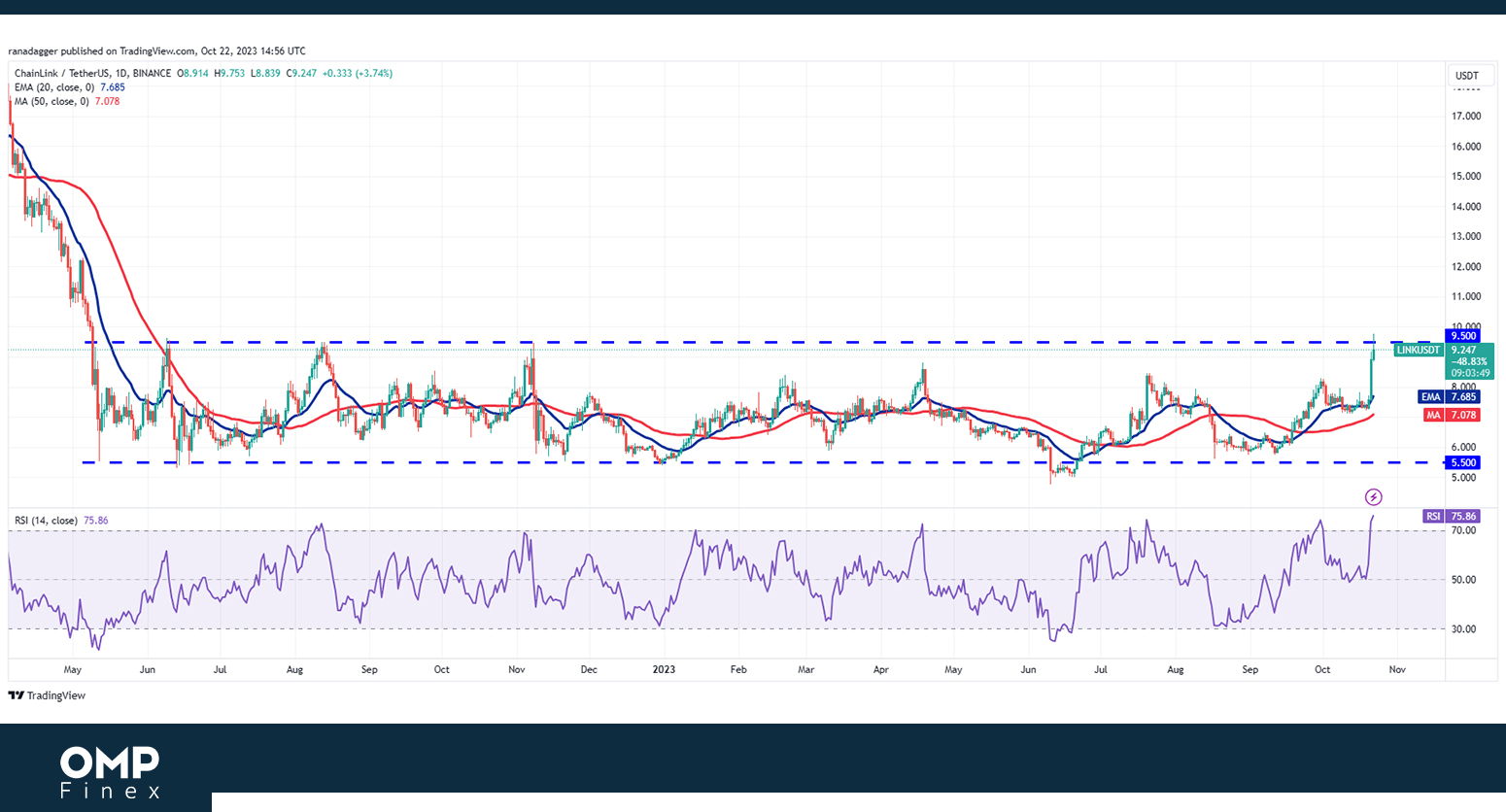Click the RSI (14, close) indicator legend
Image resolution: width=1506 pixels, height=812 pixels.
click(x=61, y=521)
